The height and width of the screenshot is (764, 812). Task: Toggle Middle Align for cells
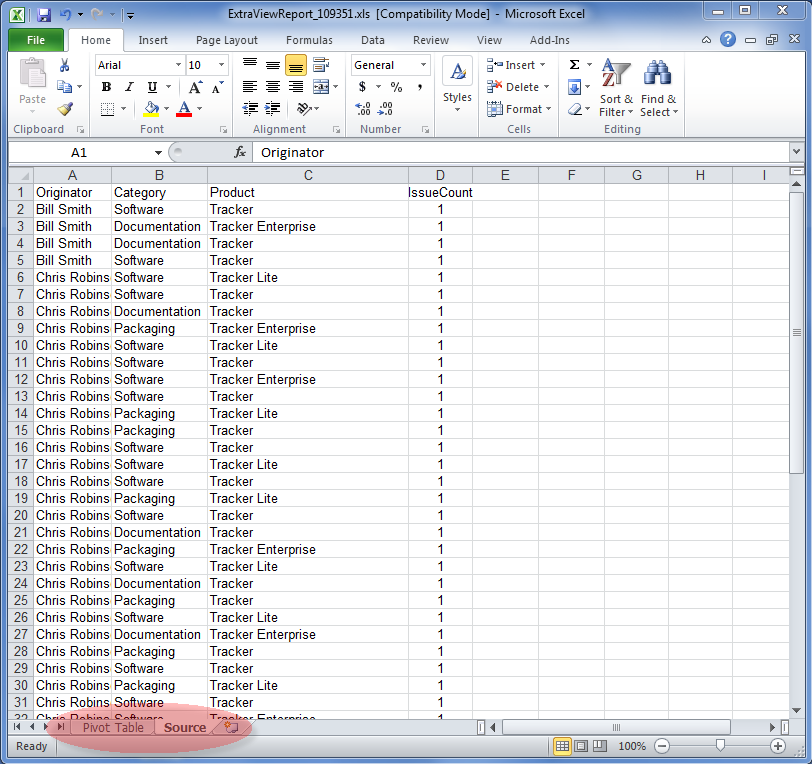[273, 65]
